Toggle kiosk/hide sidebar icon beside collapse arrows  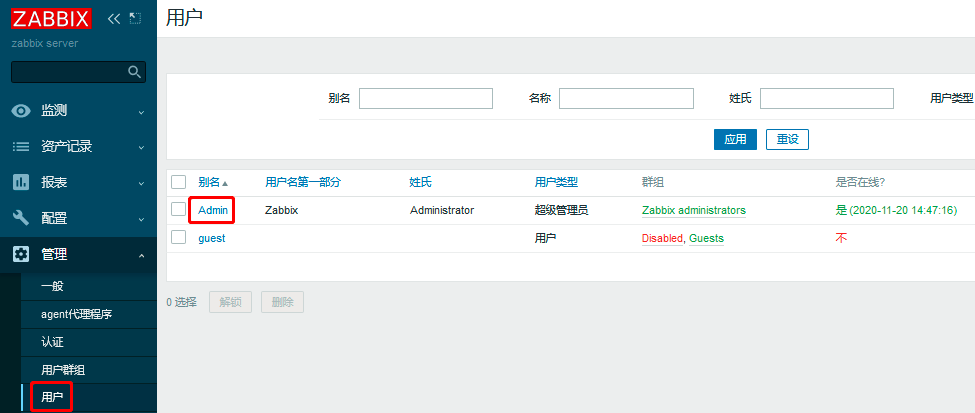(x=135, y=19)
